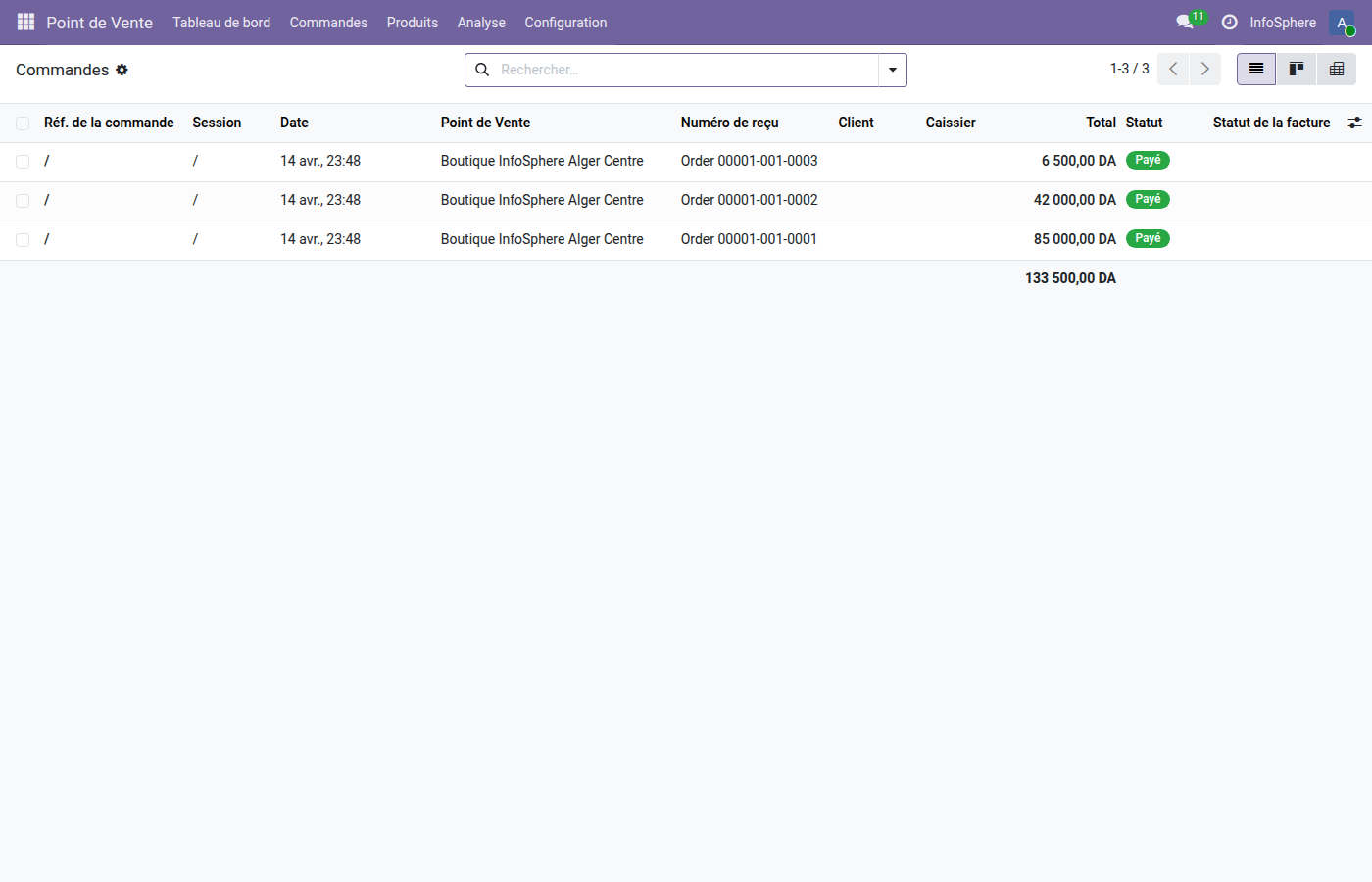Click the previous page arrow
This screenshot has height=882, width=1372.
(1172, 69)
